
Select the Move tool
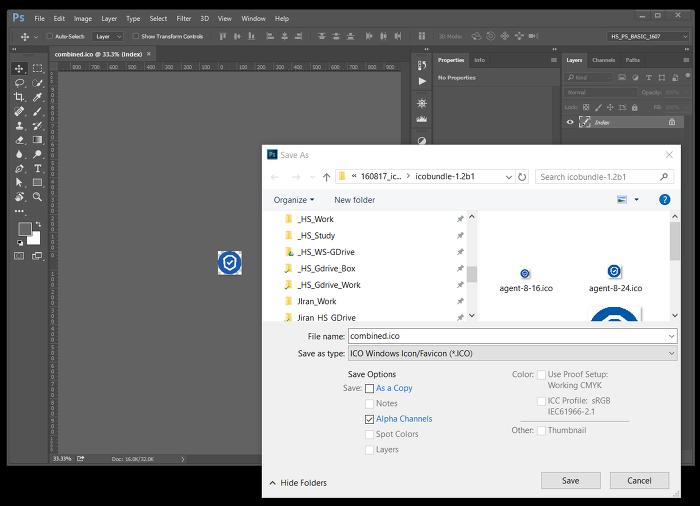click(x=19, y=68)
